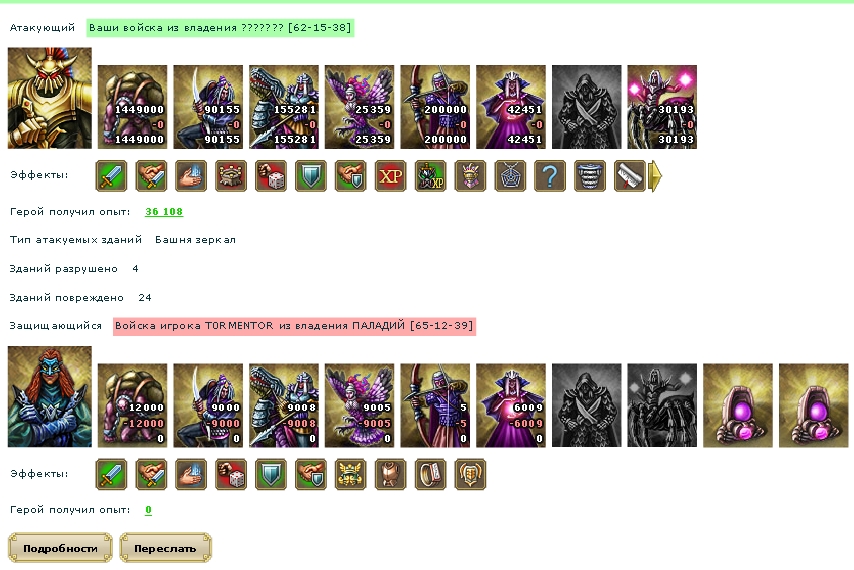
Task: Select attacker's first green sword effect icon
Action: [x=111, y=176]
